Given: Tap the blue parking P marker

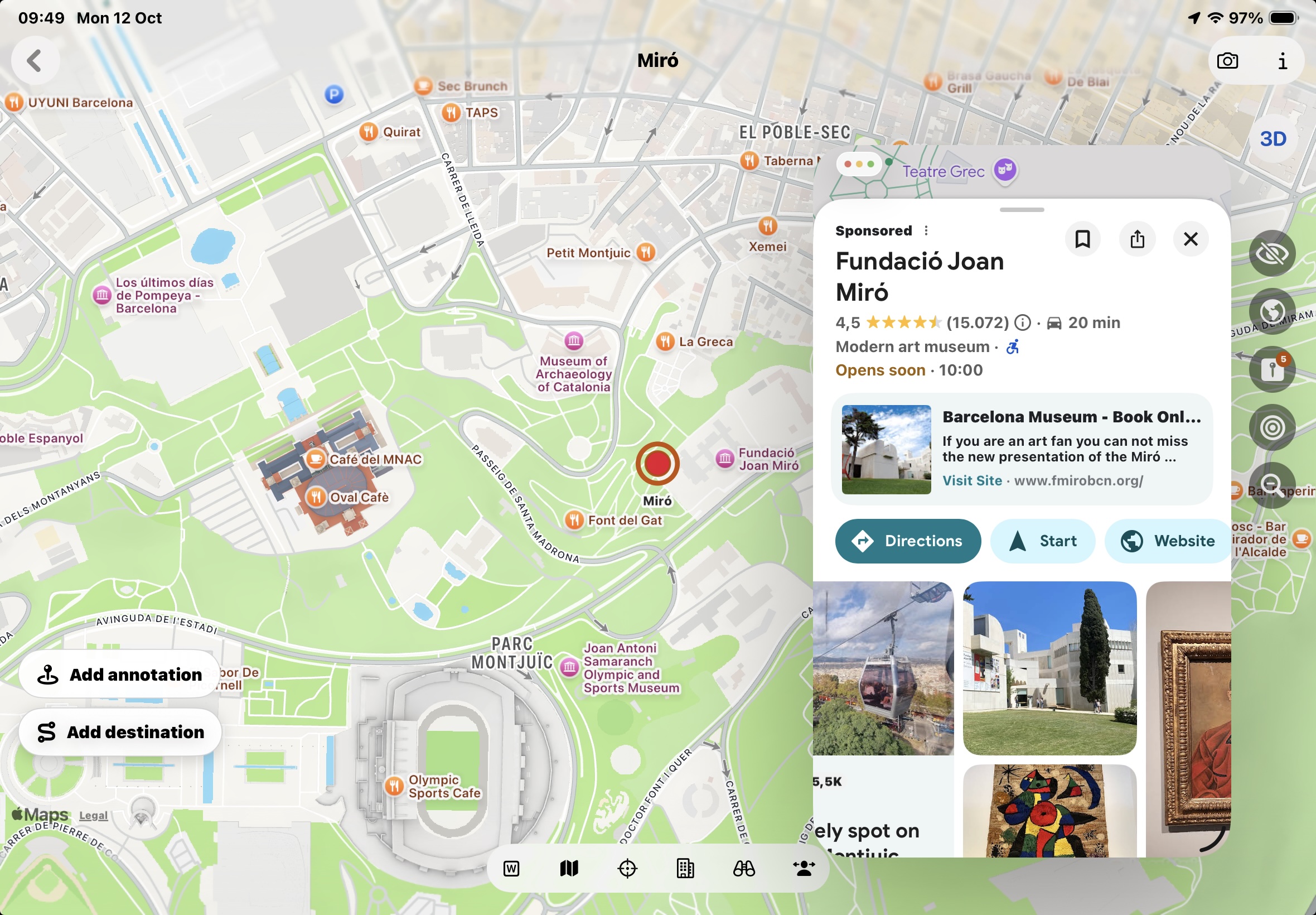Looking at the screenshot, I should (334, 94).
